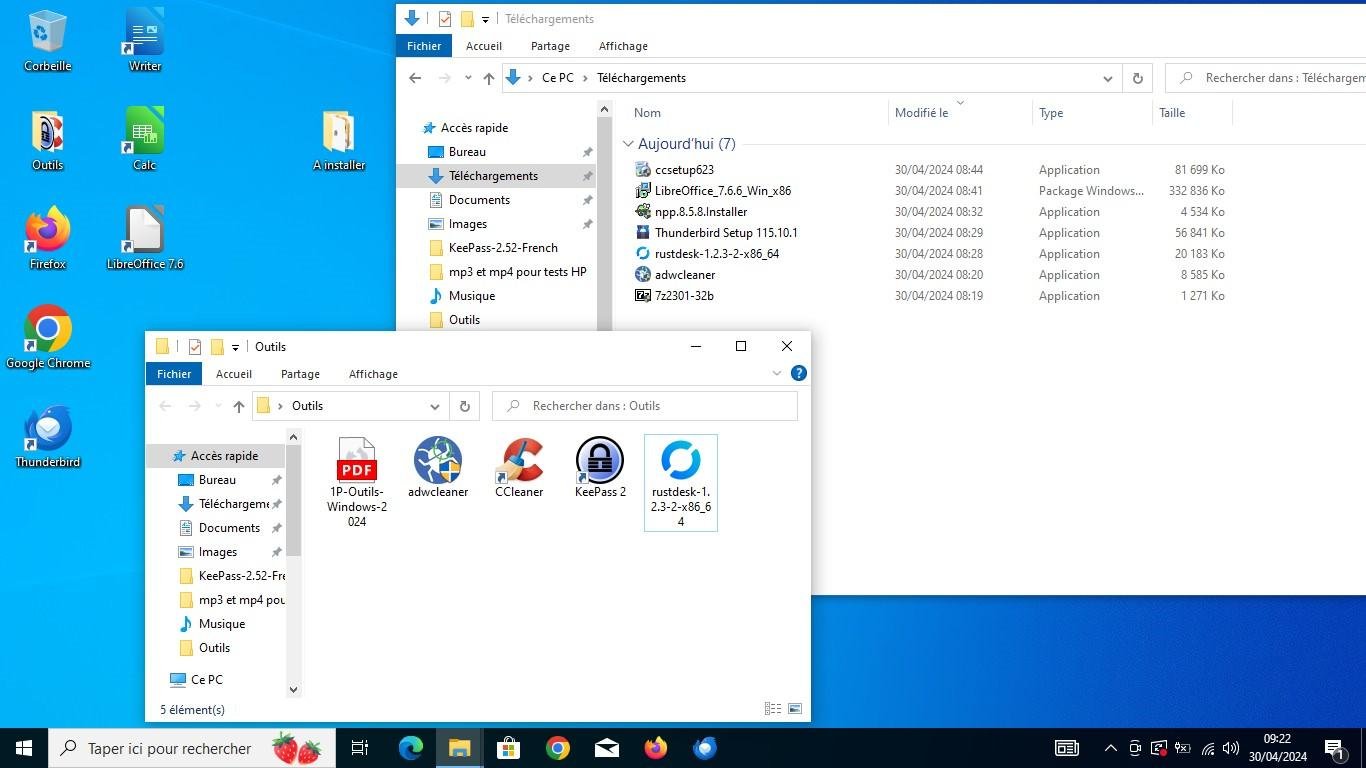Open the Writer desktop shortcut
The height and width of the screenshot is (768, 1366).
pyautogui.click(x=145, y=40)
